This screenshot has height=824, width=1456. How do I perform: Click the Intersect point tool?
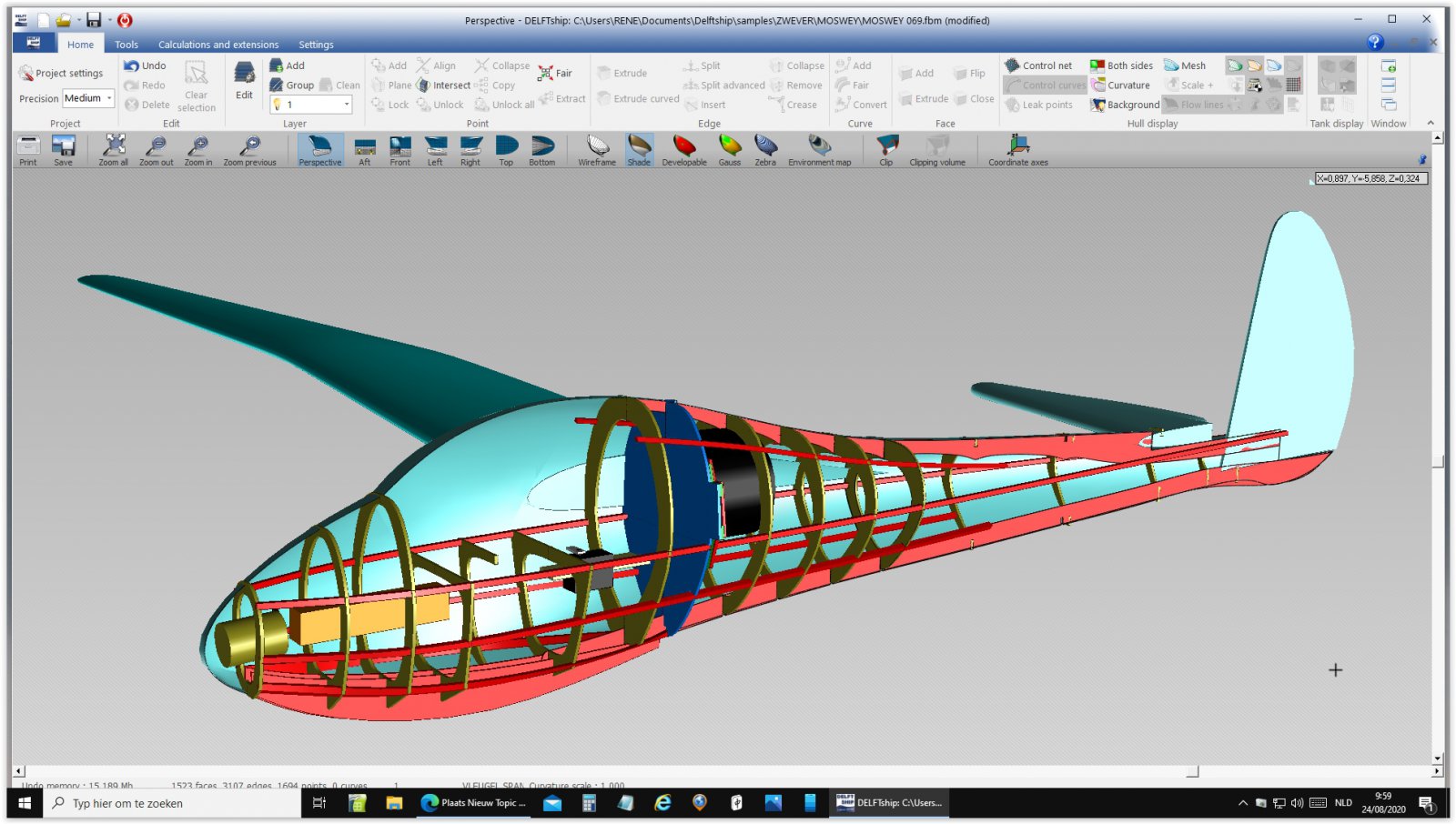click(x=443, y=85)
